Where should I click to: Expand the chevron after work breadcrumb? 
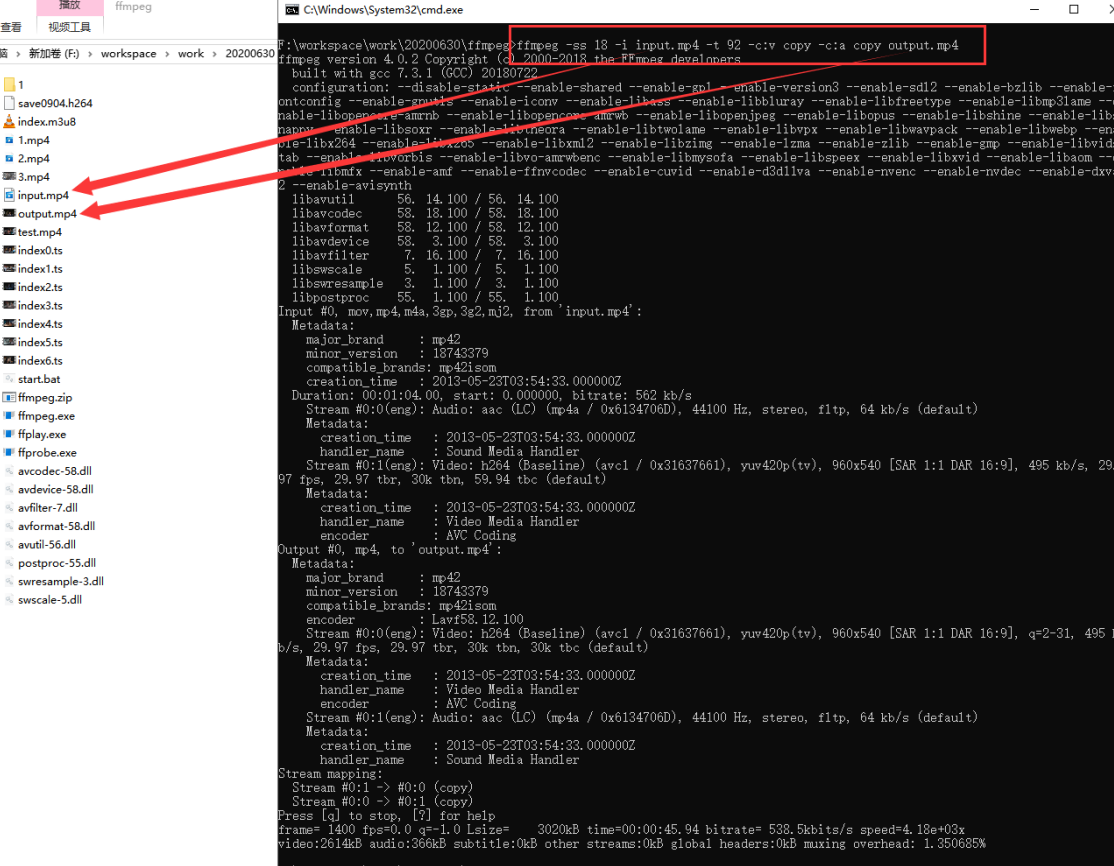[x=213, y=53]
